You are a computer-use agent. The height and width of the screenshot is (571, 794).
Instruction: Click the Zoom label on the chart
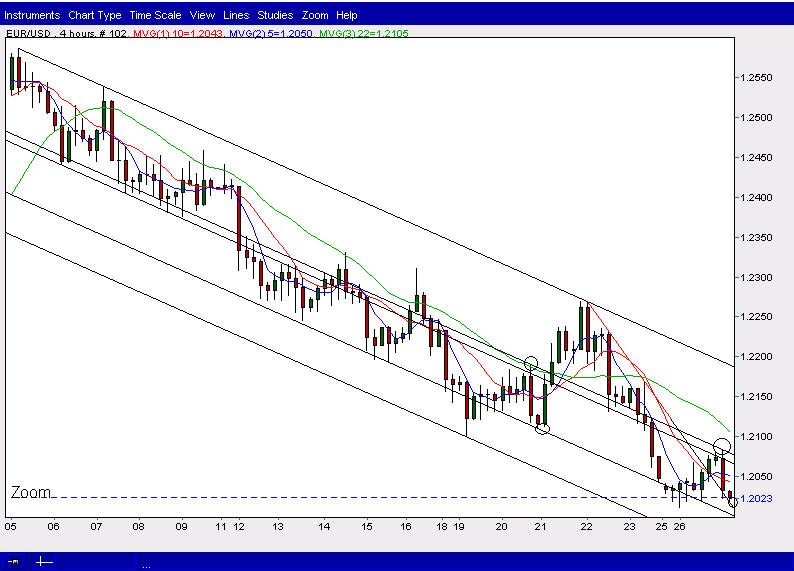click(31, 492)
